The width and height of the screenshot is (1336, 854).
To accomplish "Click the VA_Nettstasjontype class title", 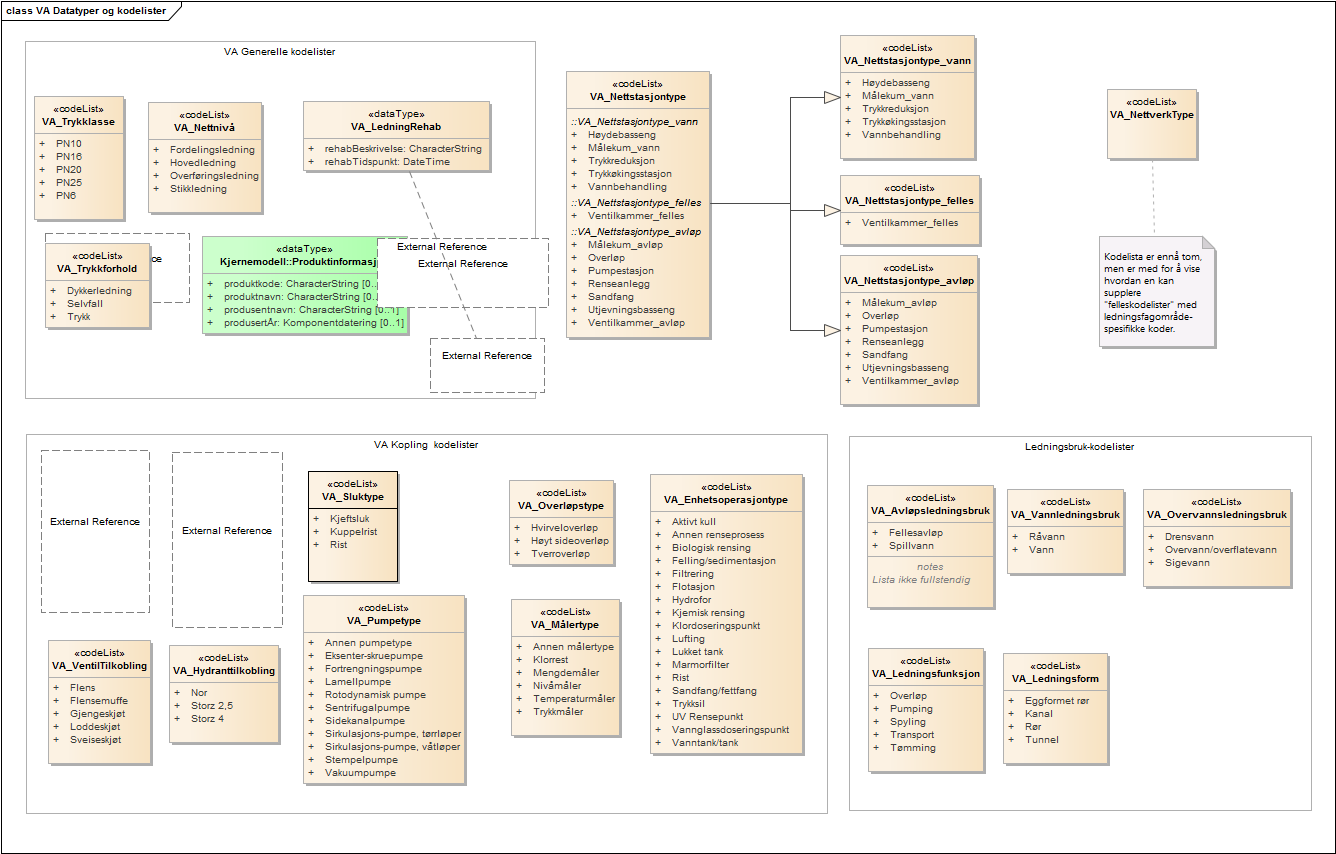I will tap(637, 97).
